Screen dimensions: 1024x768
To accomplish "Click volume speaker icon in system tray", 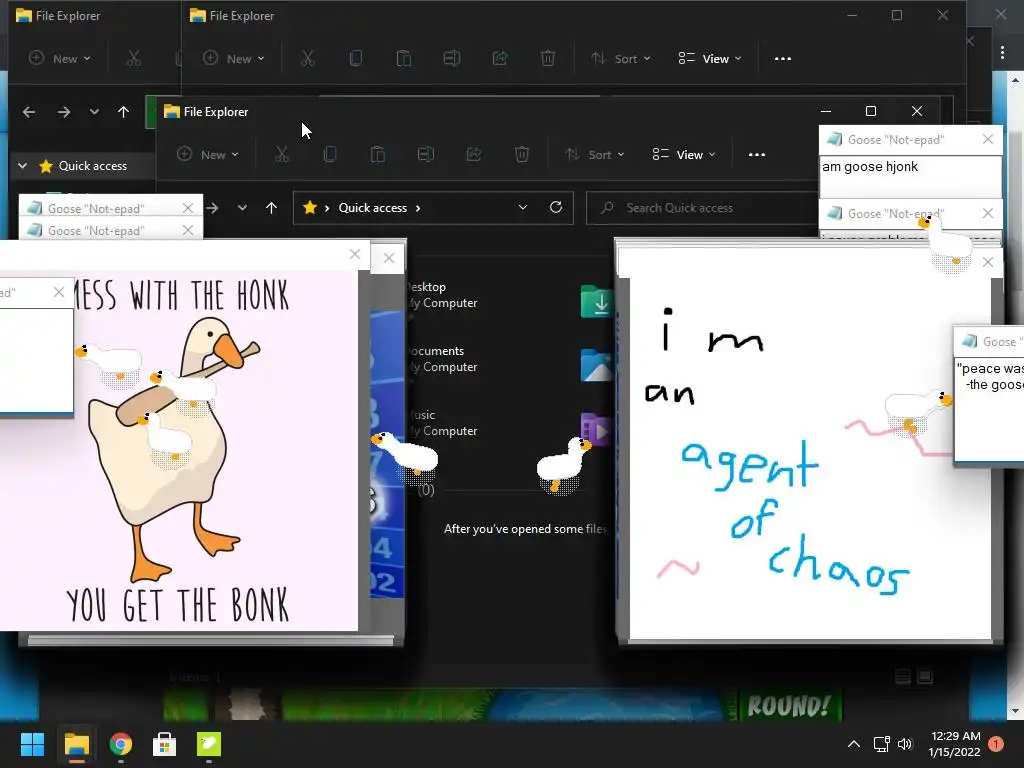I will 905,744.
